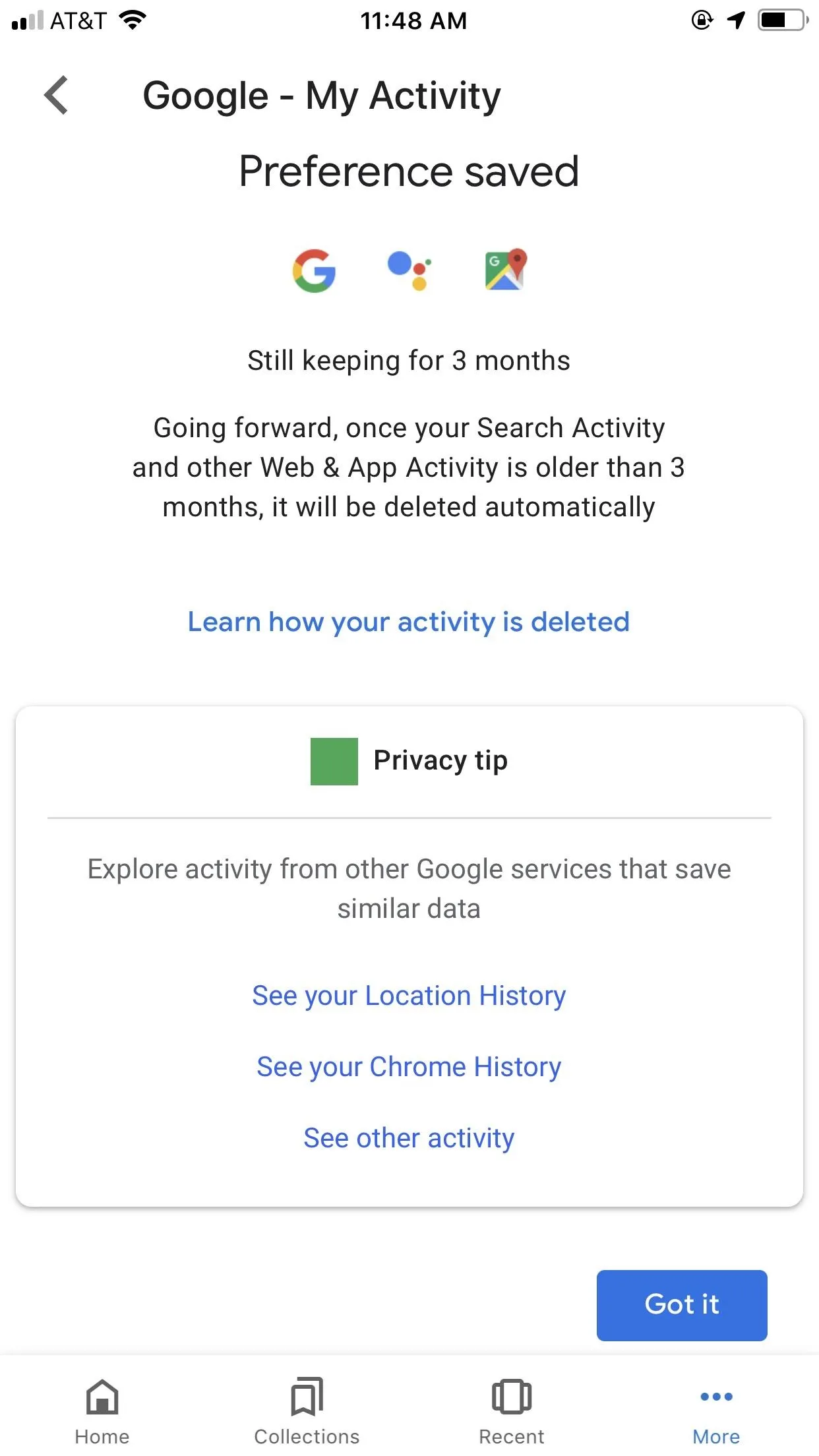Tap the back chevron arrow

click(x=57, y=95)
